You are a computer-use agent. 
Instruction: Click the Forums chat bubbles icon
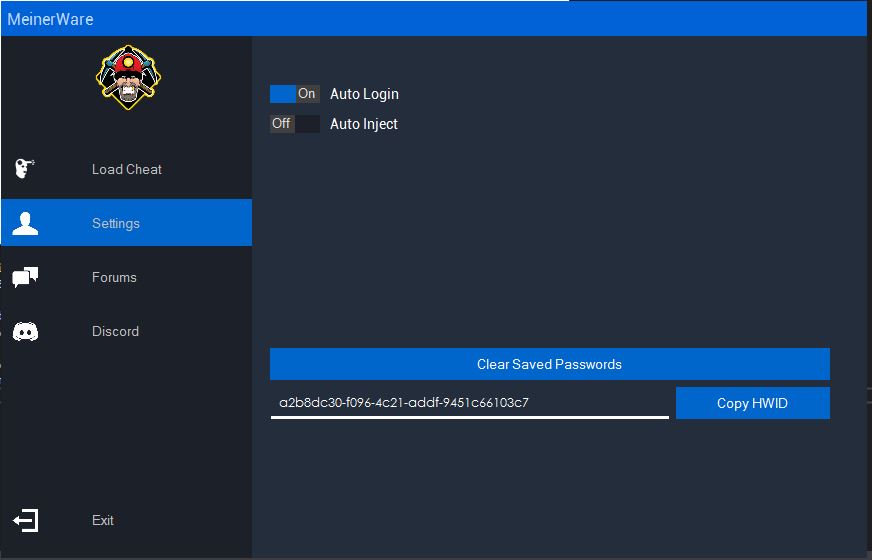click(25, 277)
